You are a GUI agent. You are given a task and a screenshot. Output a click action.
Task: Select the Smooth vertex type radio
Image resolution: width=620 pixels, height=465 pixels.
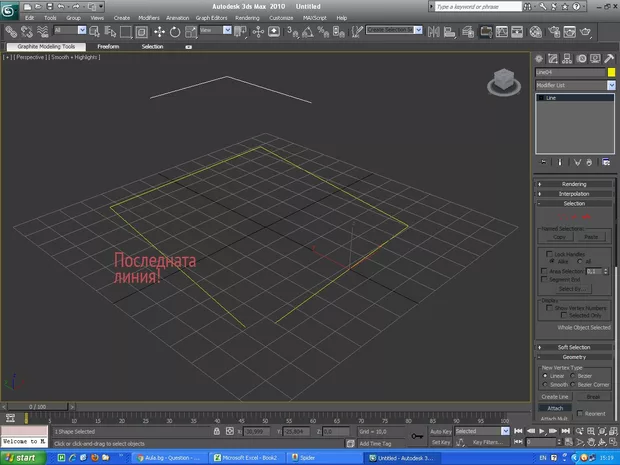[544, 384]
